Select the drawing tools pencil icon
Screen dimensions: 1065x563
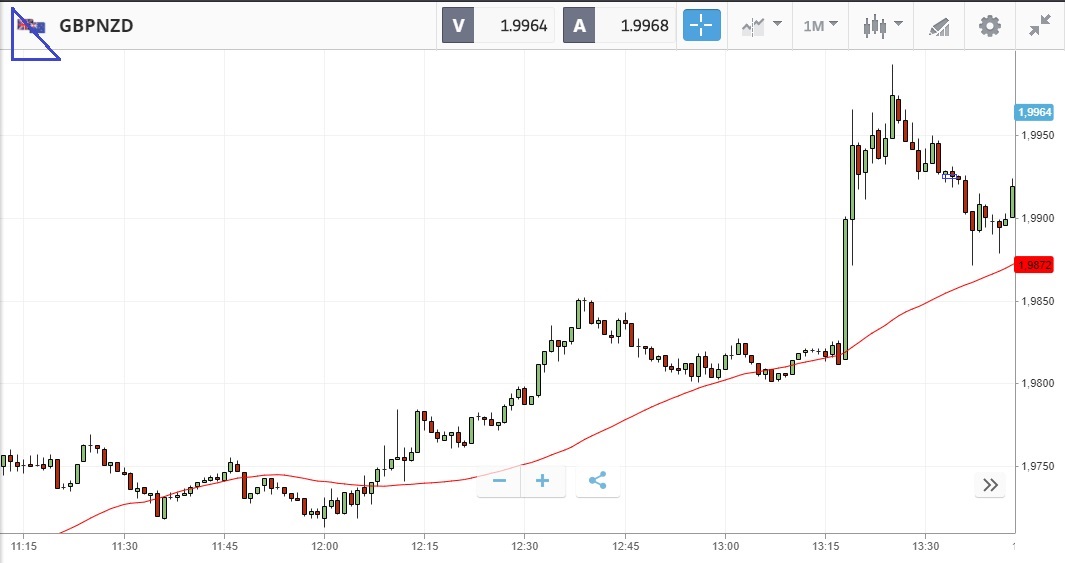point(938,25)
